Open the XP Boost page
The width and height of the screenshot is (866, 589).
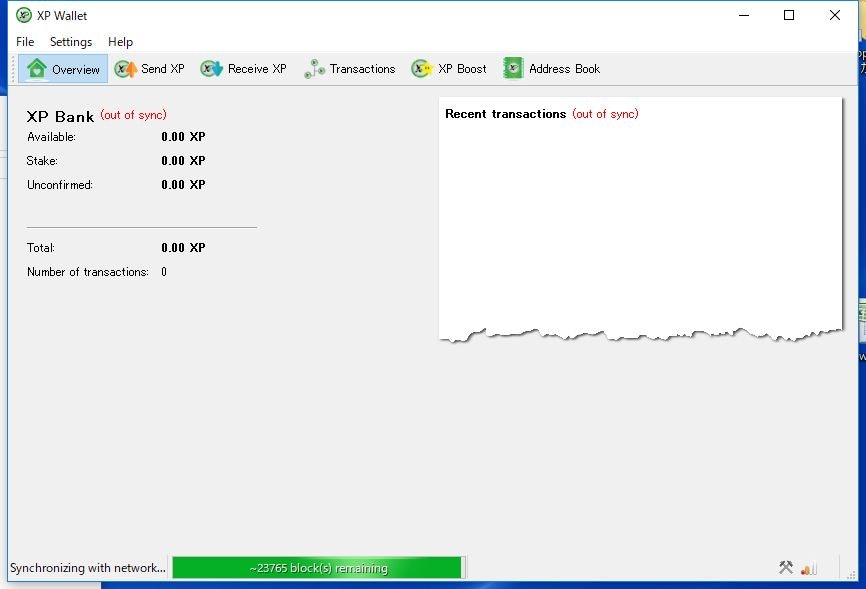point(449,69)
